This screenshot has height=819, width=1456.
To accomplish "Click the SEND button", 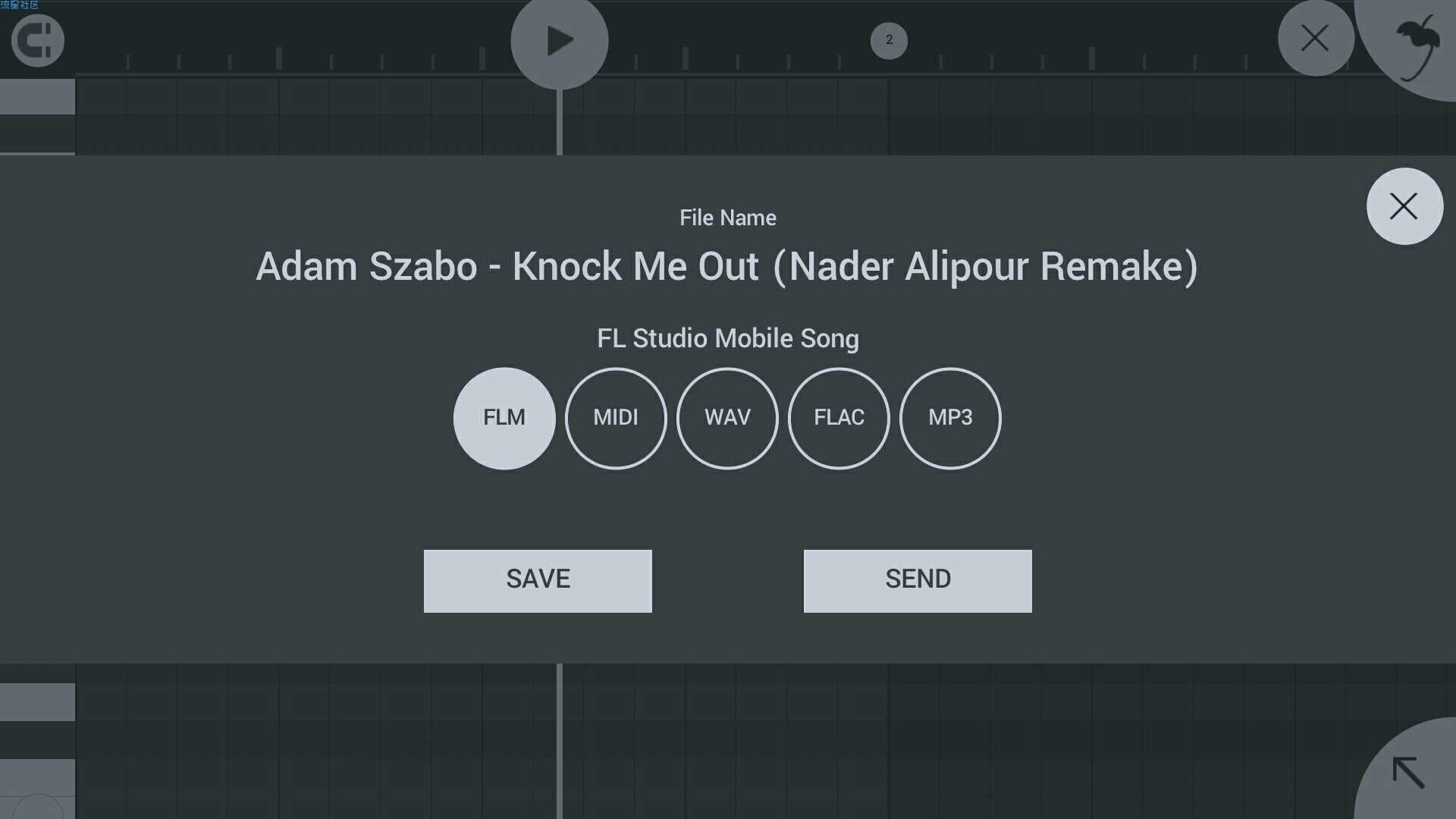I will [x=918, y=581].
